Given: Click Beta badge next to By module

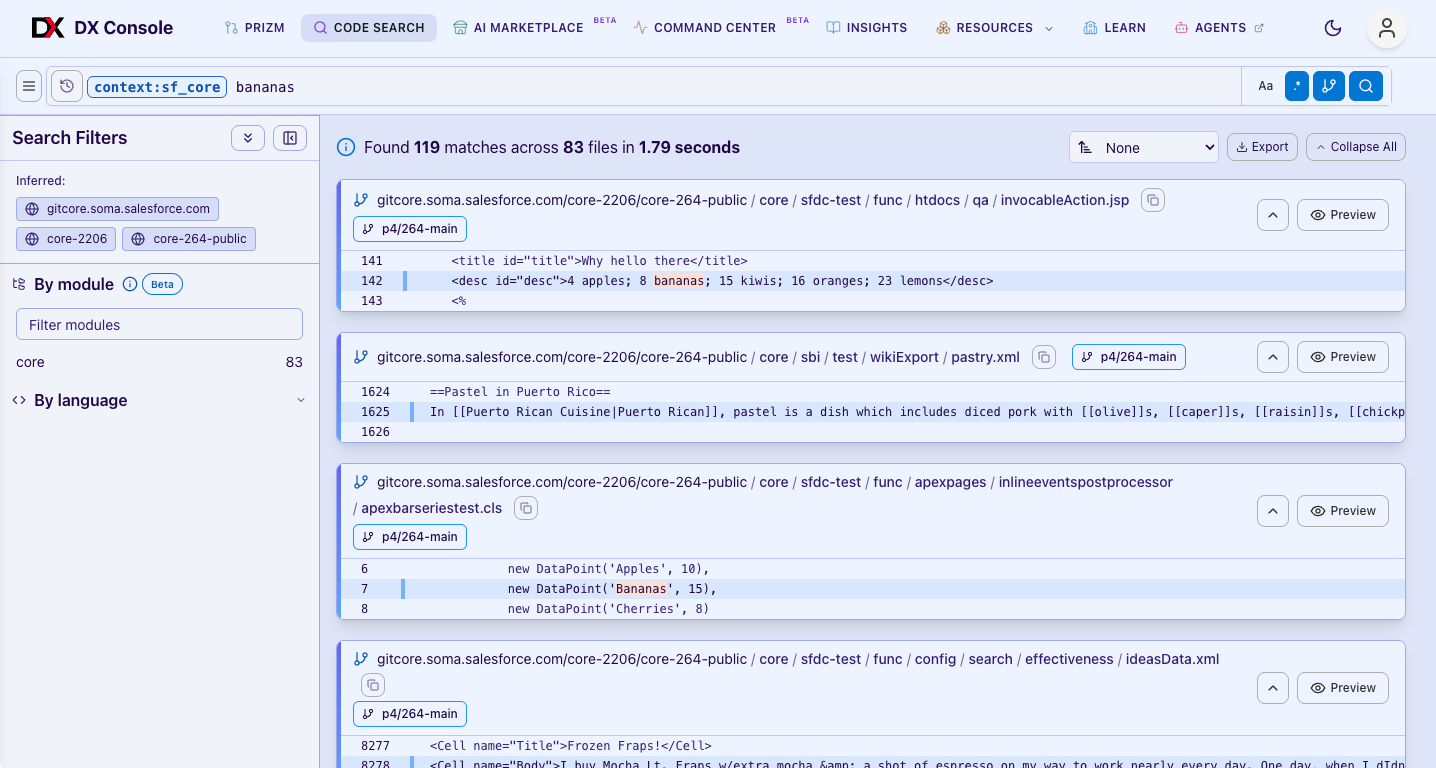Looking at the screenshot, I should pos(162,284).
